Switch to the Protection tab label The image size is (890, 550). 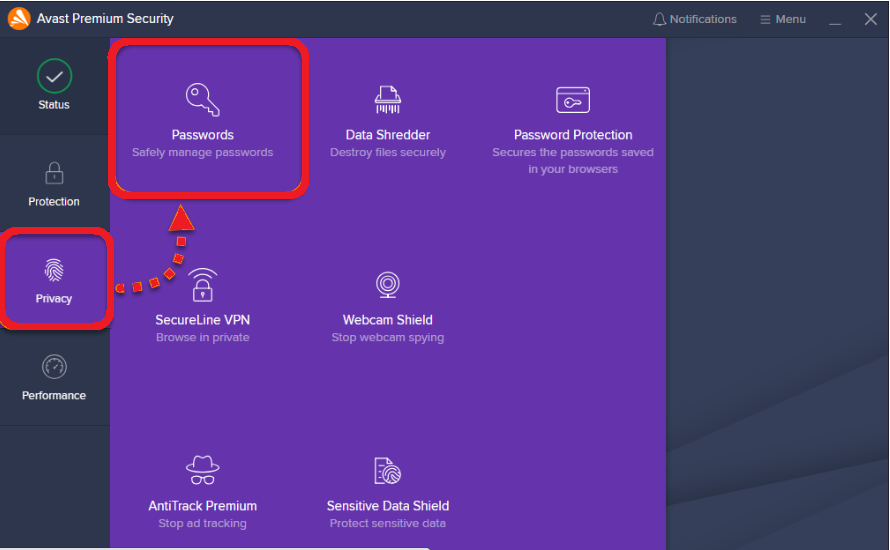(54, 201)
